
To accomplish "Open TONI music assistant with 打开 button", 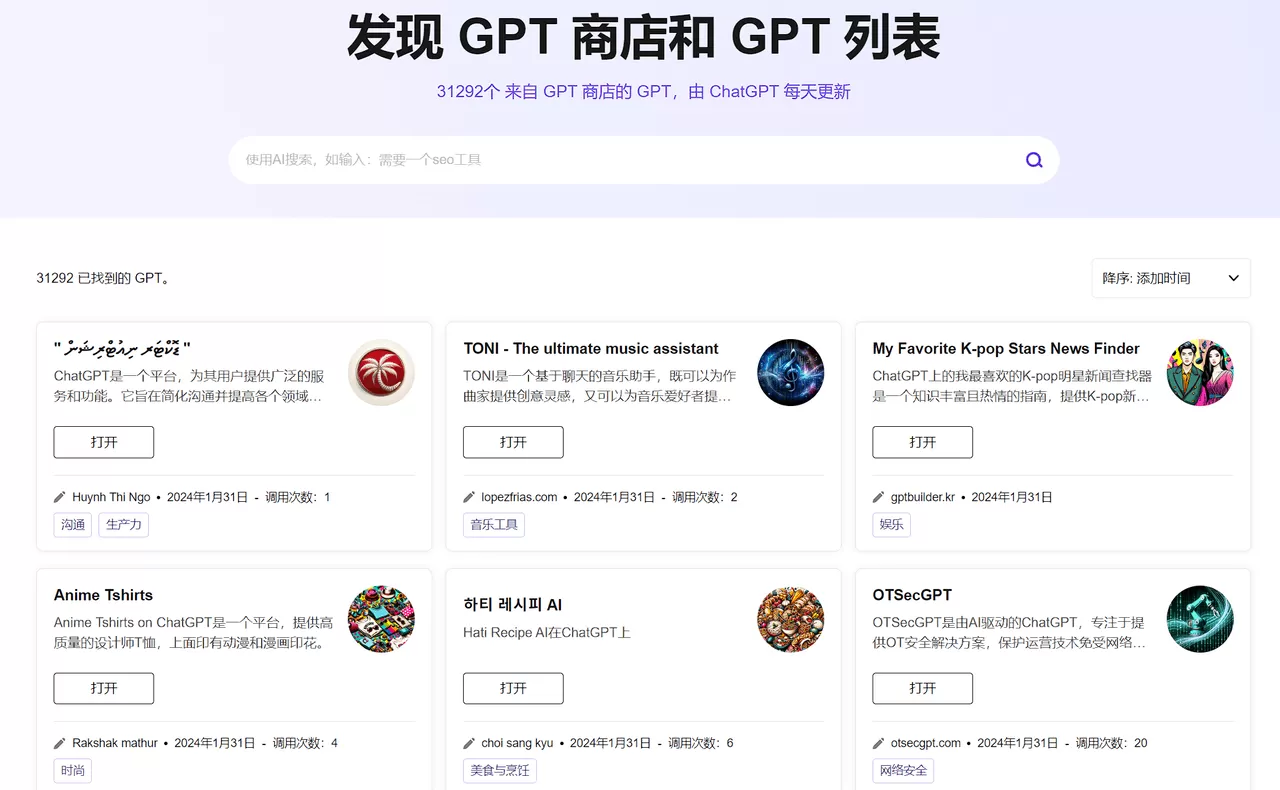I will pyautogui.click(x=512, y=442).
